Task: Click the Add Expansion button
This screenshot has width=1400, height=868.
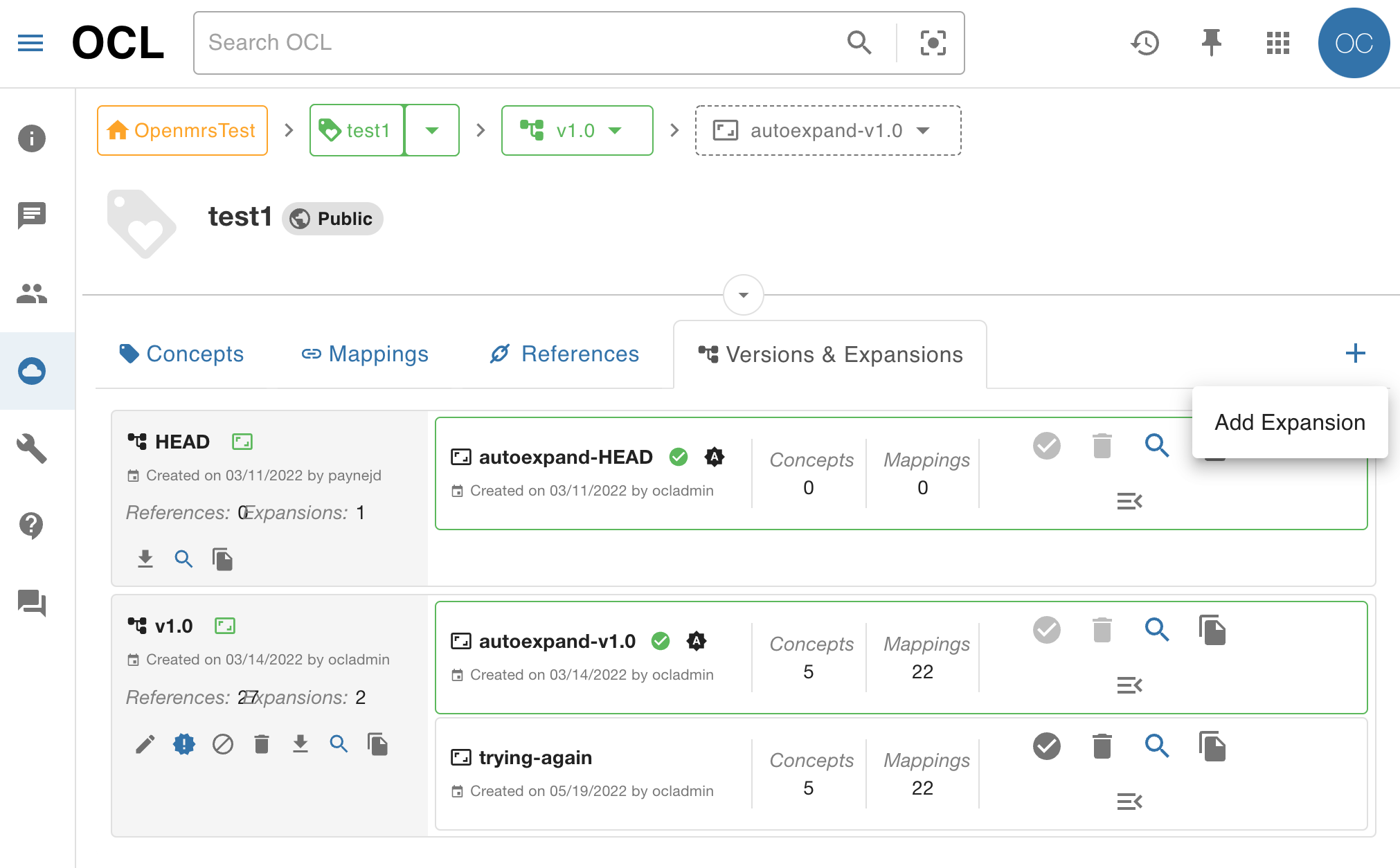Action: click(1289, 422)
